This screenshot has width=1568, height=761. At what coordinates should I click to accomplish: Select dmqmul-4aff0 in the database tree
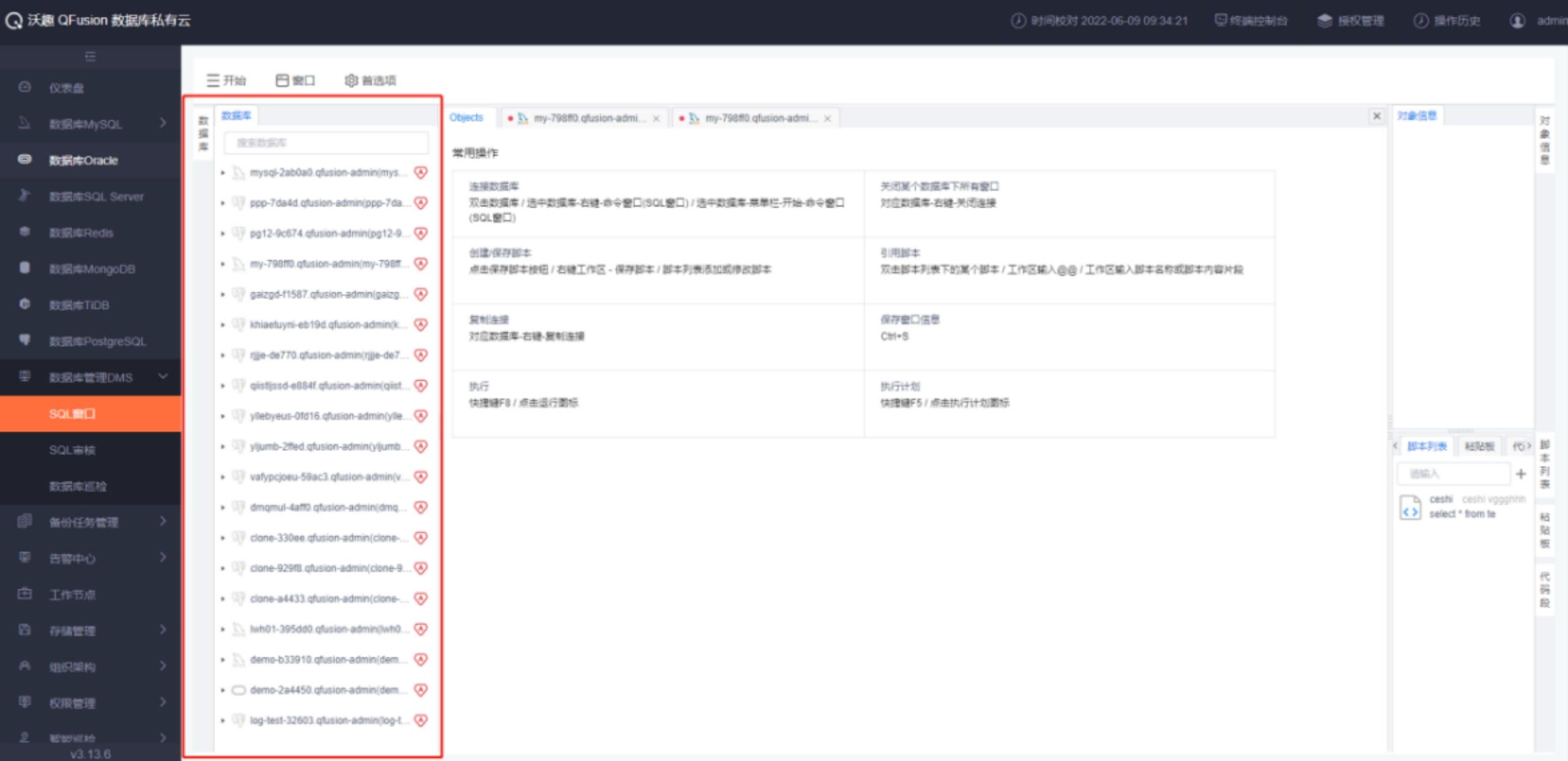(x=328, y=507)
